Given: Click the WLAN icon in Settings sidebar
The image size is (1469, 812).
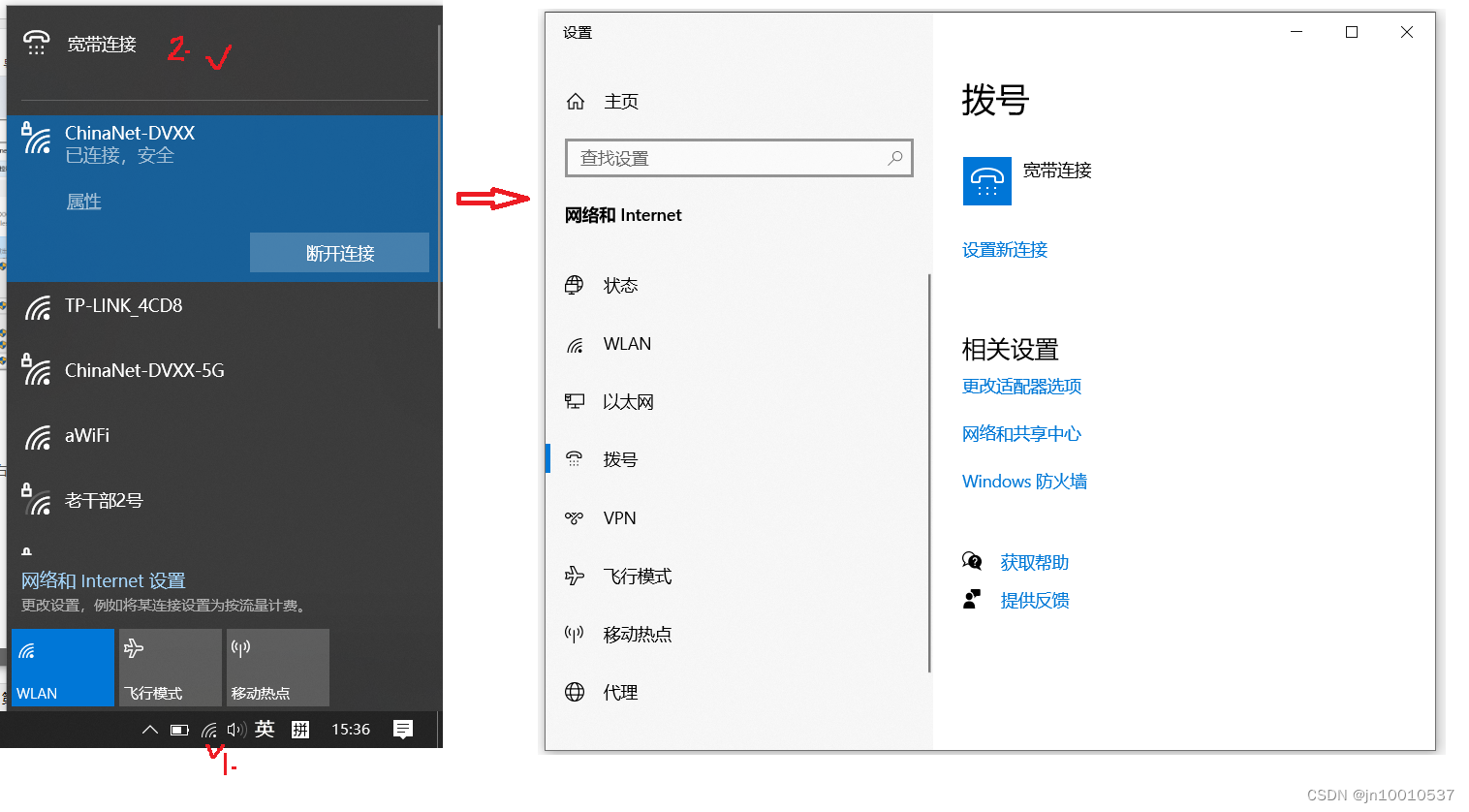Looking at the screenshot, I should click(575, 345).
